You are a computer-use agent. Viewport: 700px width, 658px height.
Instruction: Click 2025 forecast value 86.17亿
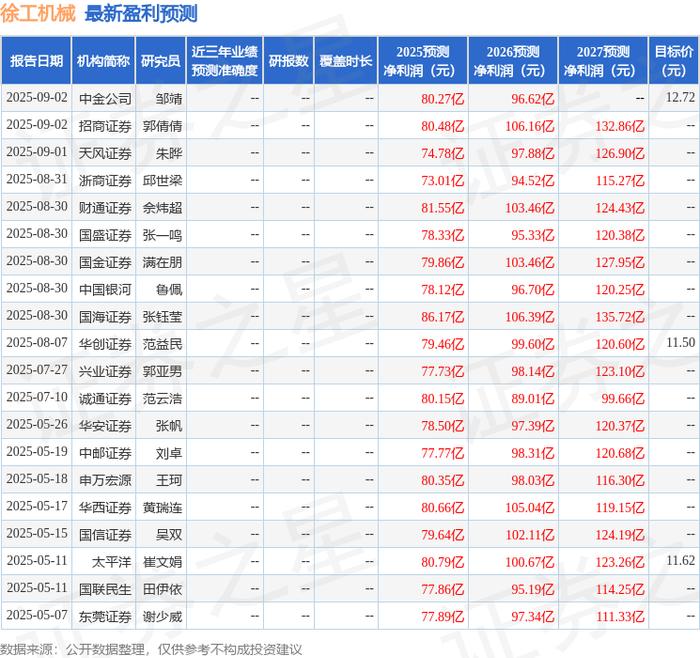(x=442, y=317)
